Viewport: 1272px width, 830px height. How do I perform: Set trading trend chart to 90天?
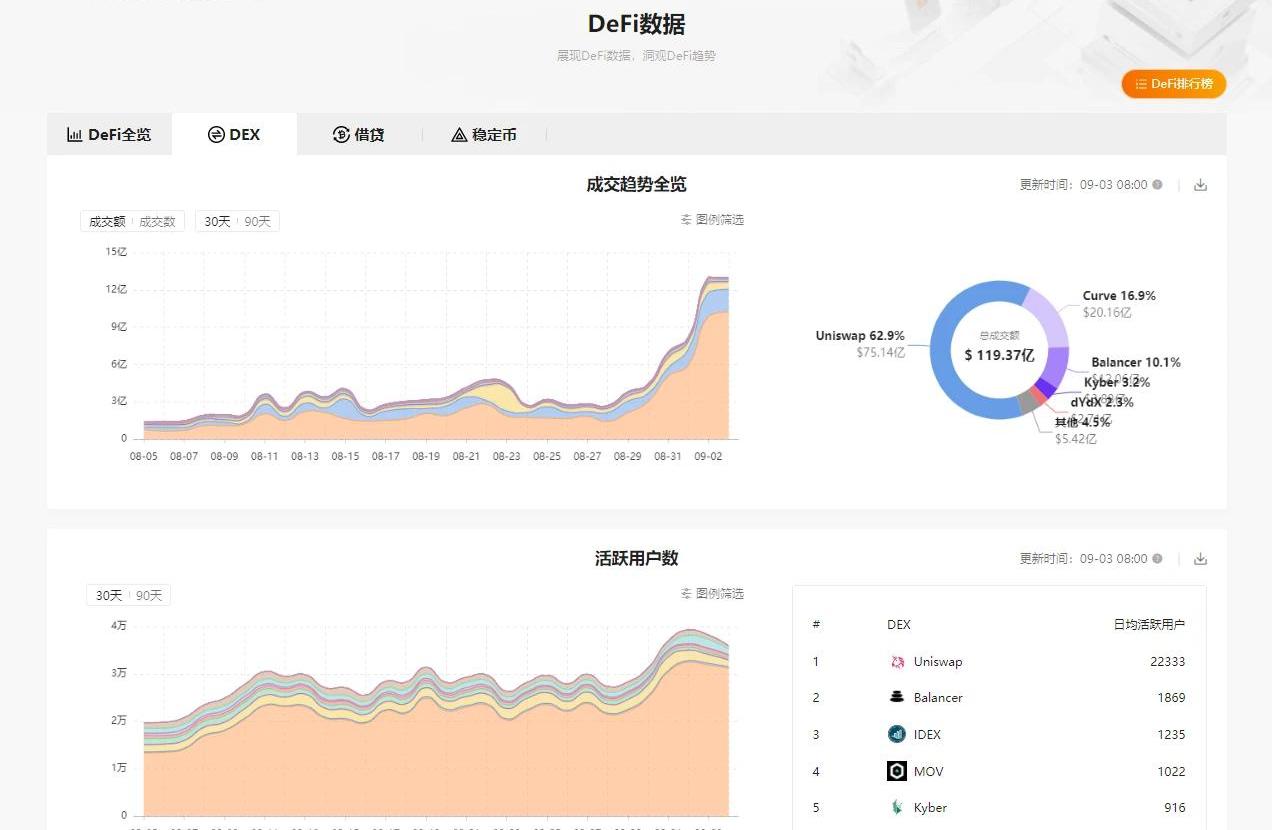point(257,221)
